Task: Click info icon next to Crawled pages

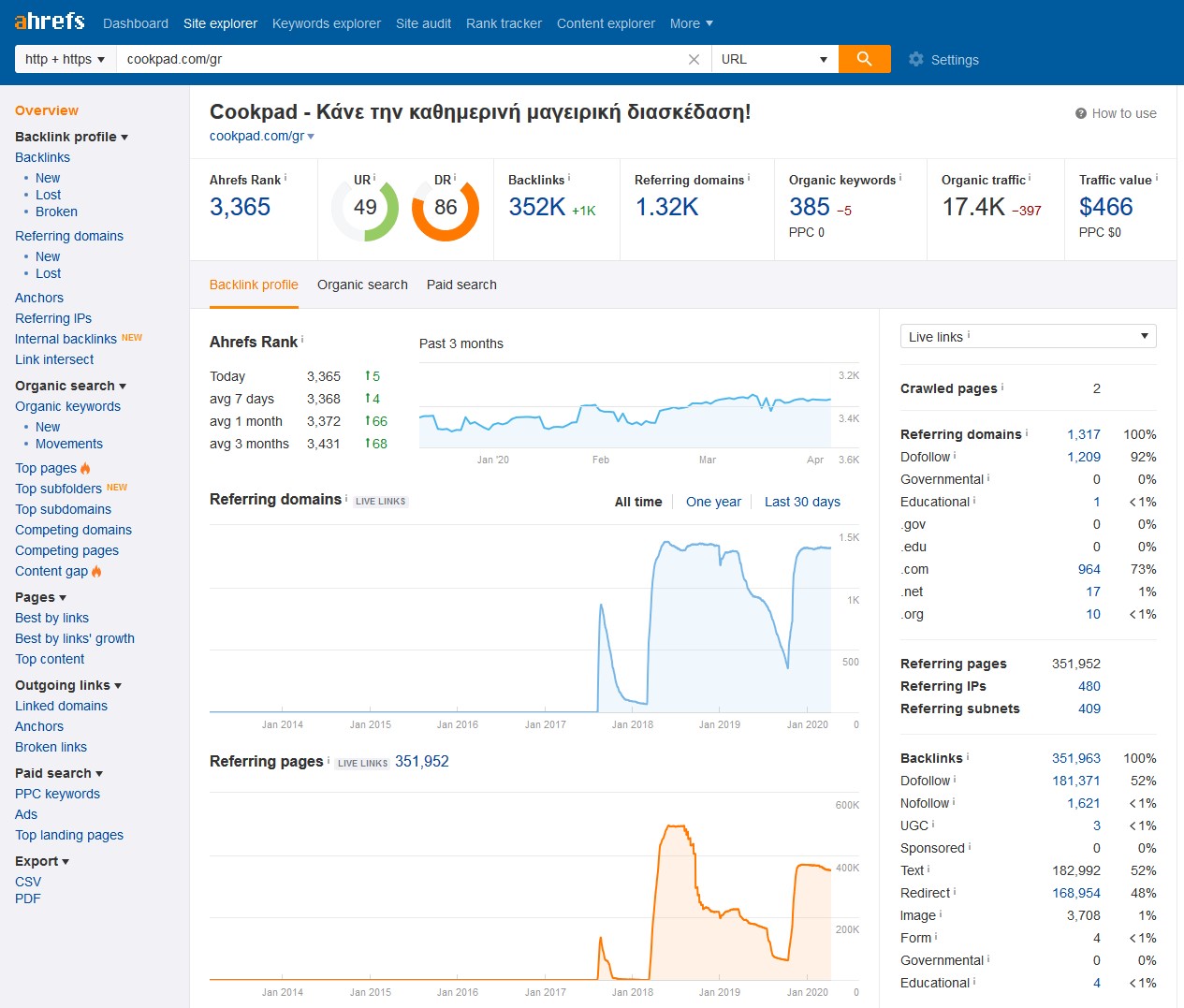Action: click(x=1002, y=386)
